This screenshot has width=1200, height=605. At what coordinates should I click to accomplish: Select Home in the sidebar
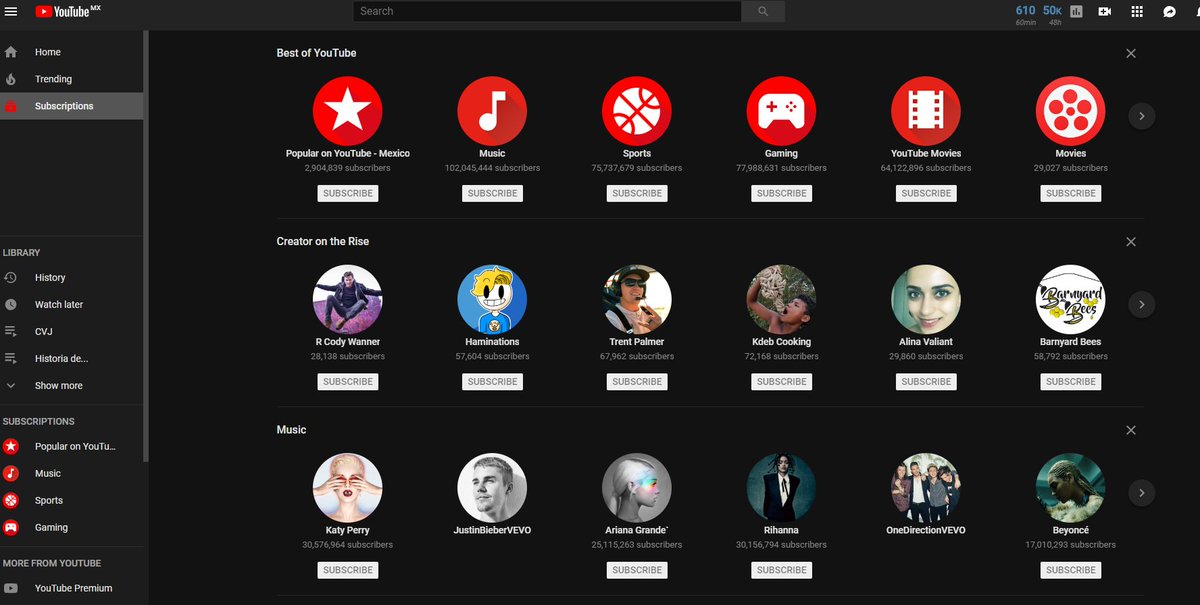click(72, 52)
